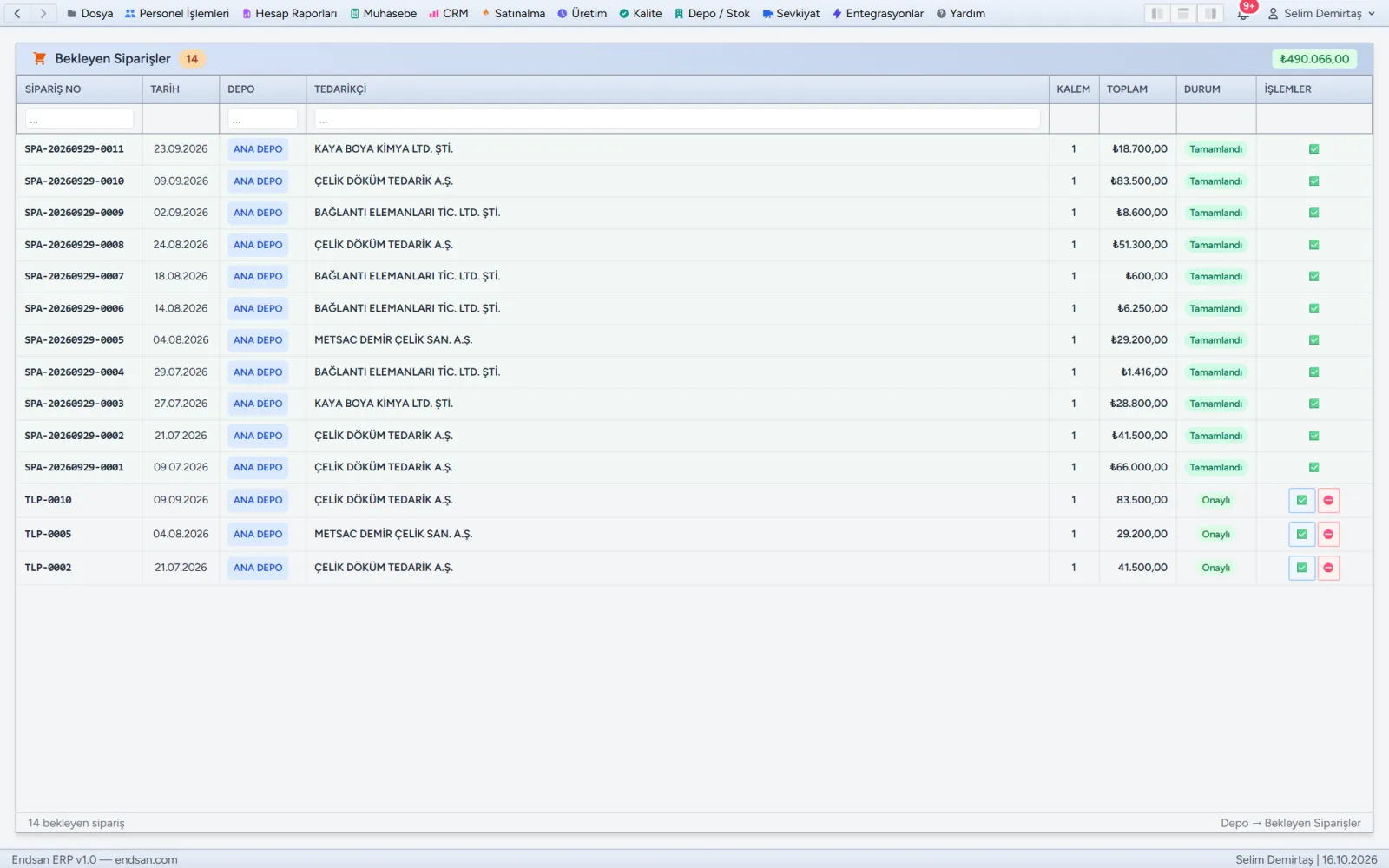Click check icon for SPA-20260929-0010
The height and width of the screenshot is (868, 1389).
[x=1313, y=181]
